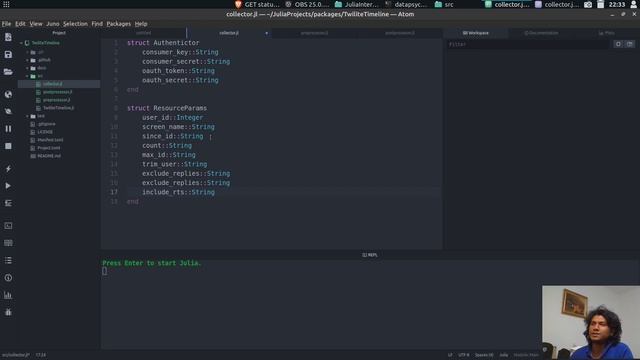Switch to the preprocessor.jl editor tab

pyautogui.click(x=314, y=33)
